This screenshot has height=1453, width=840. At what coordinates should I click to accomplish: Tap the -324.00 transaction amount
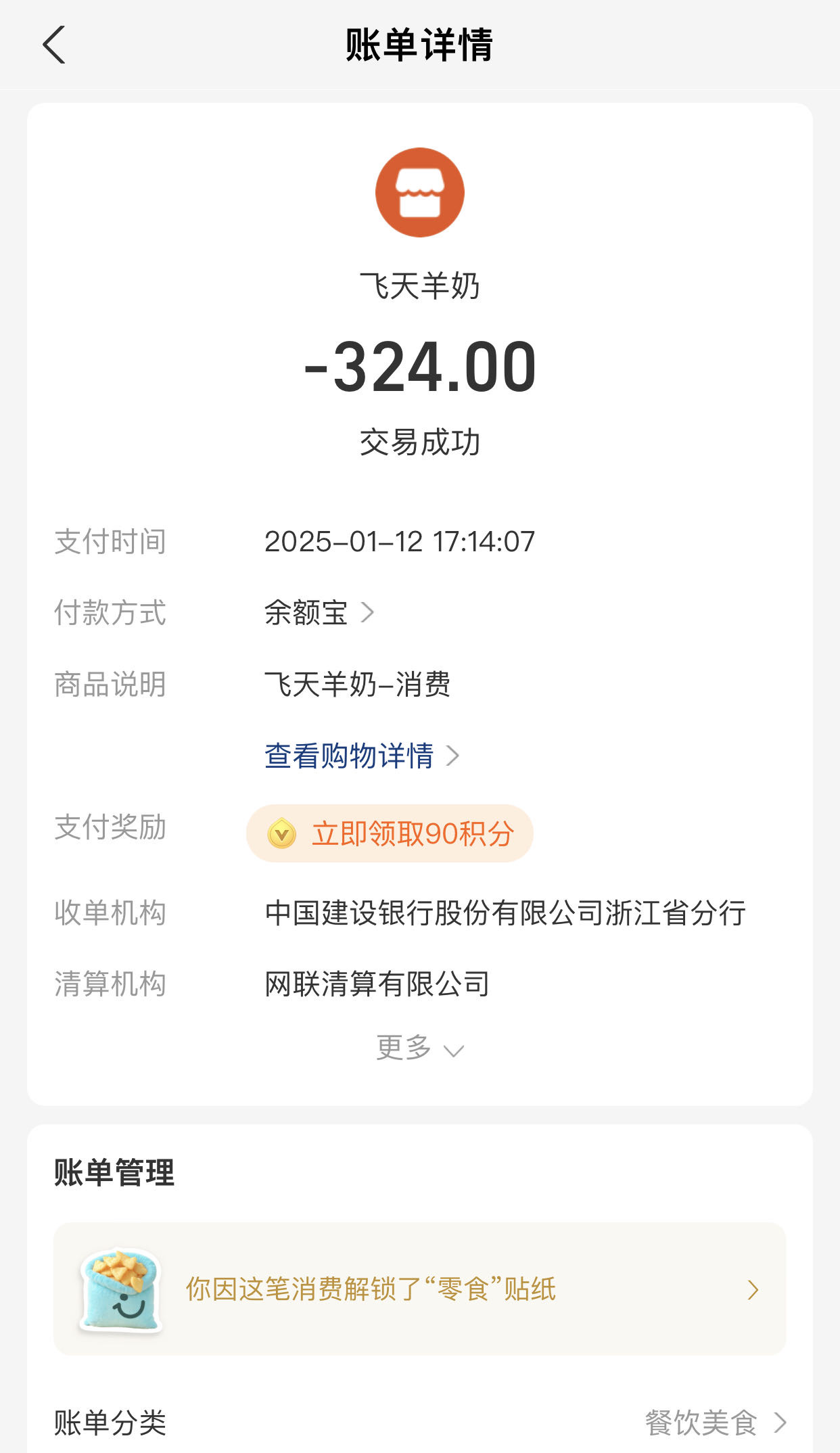point(420,367)
